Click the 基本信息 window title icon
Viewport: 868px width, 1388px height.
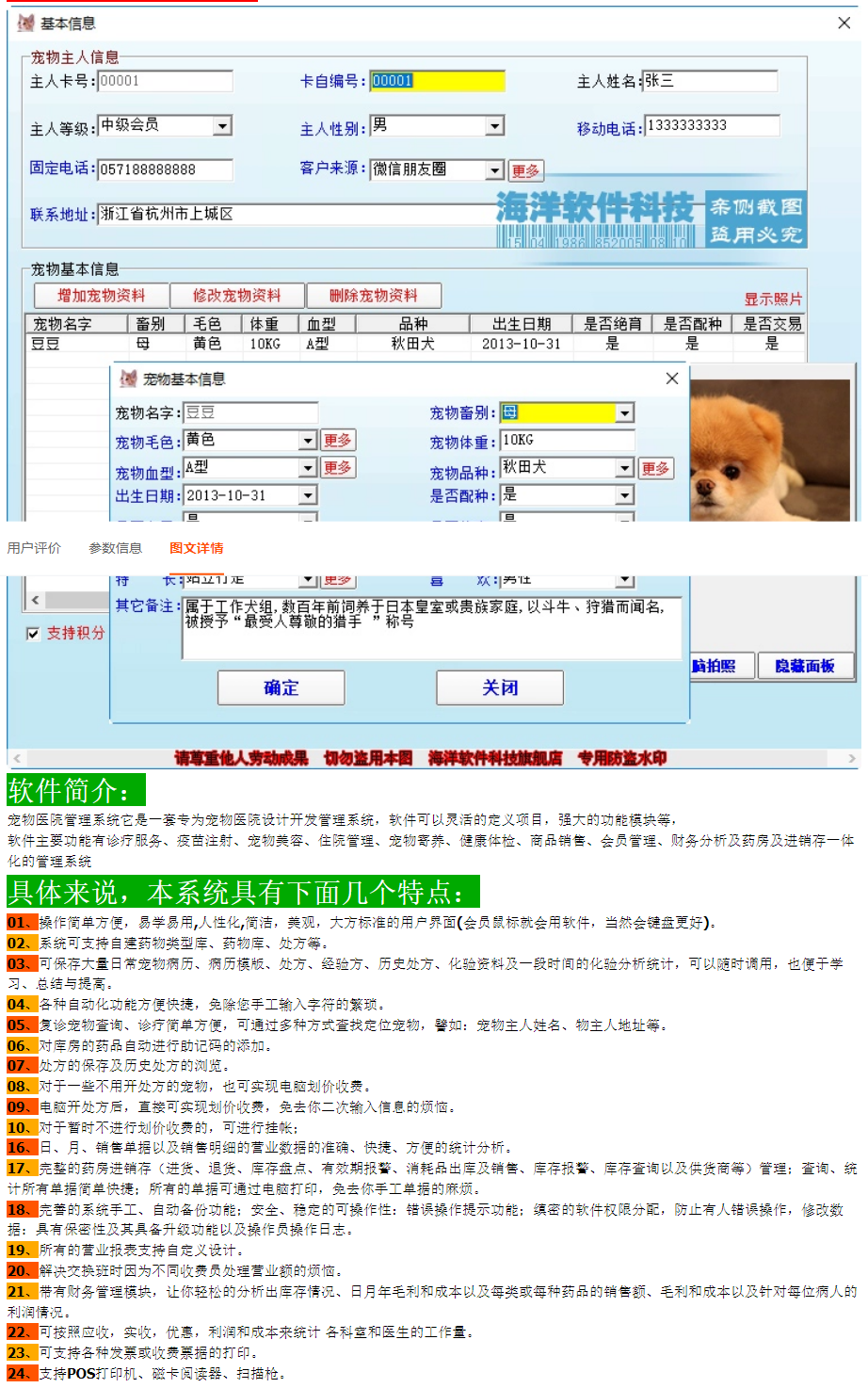point(25,24)
